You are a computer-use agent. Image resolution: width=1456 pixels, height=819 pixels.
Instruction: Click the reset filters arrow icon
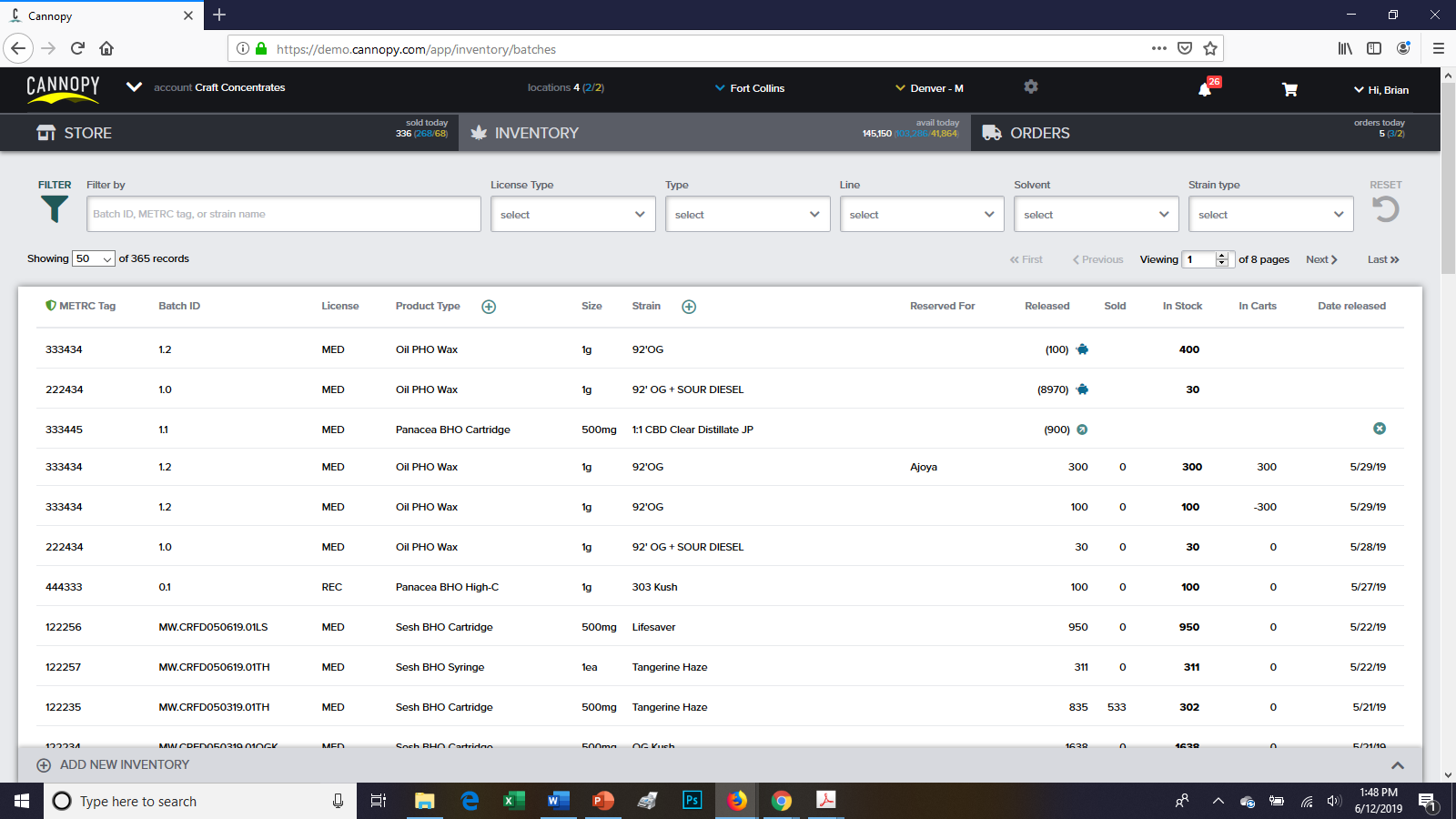click(x=1385, y=209)
